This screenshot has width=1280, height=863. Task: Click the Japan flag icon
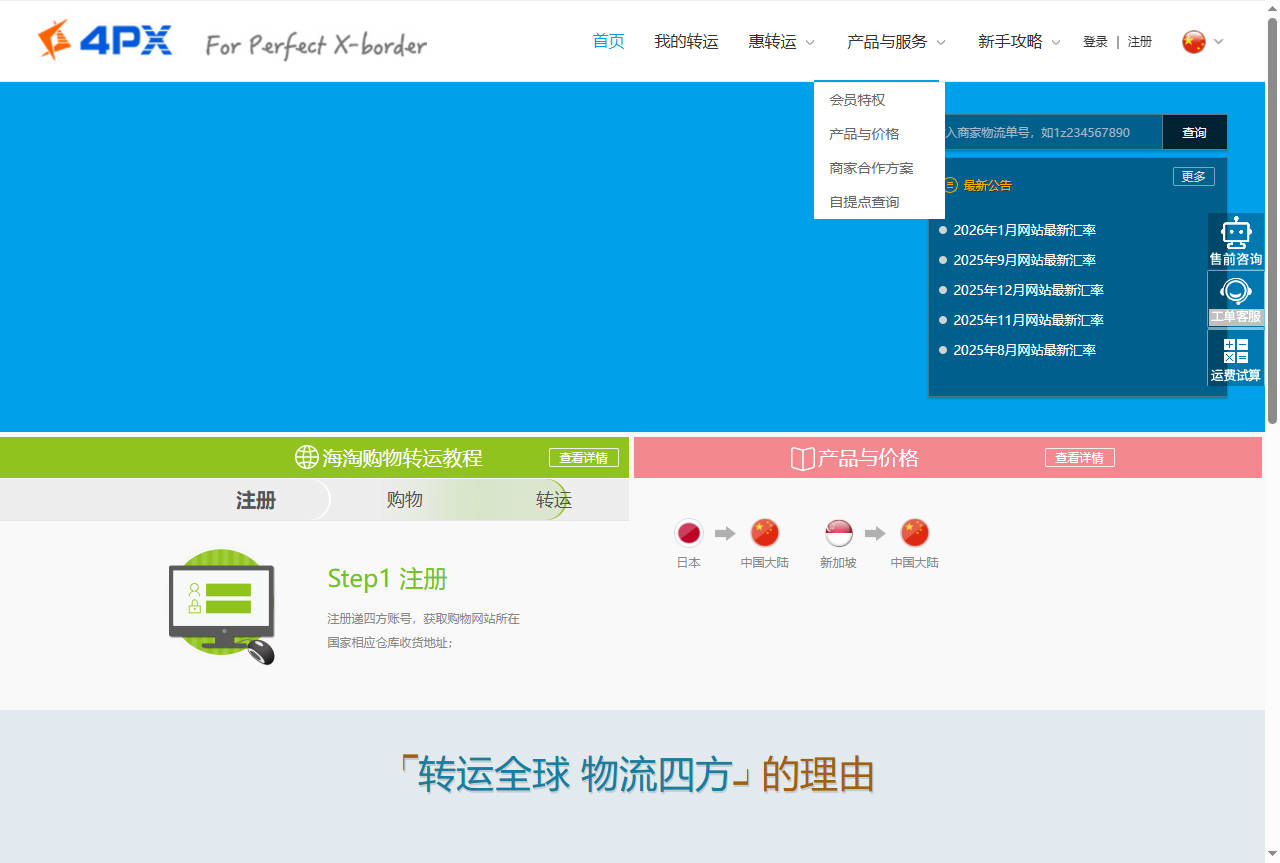tap(689, 533)
